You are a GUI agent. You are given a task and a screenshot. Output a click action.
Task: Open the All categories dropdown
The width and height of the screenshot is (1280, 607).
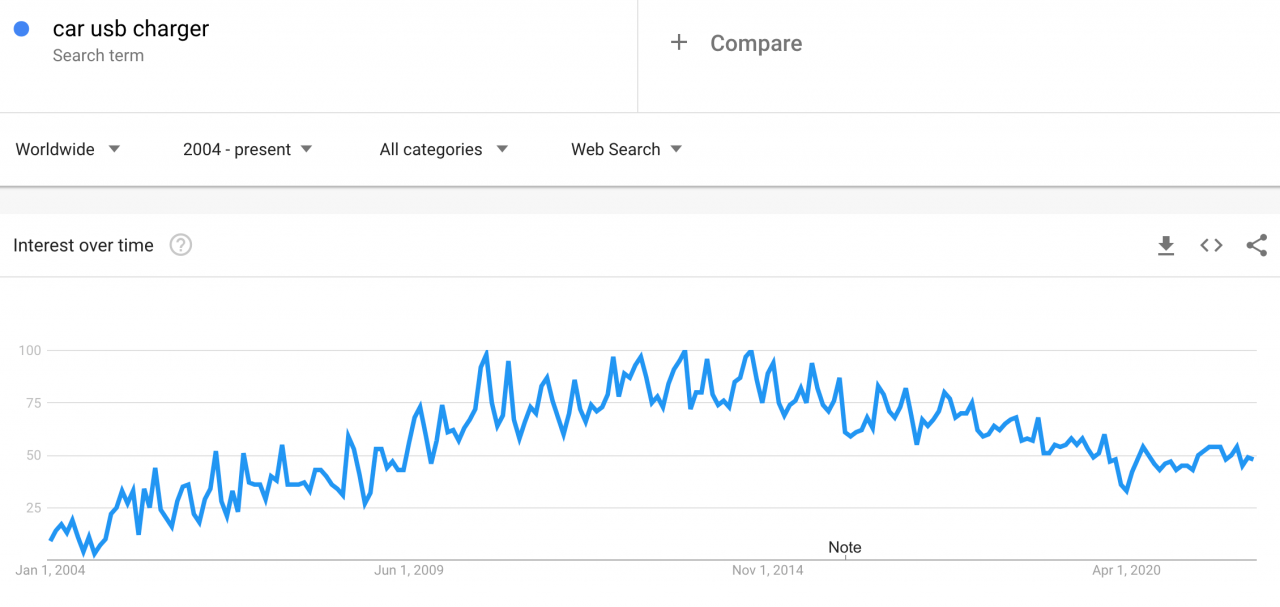444,149
